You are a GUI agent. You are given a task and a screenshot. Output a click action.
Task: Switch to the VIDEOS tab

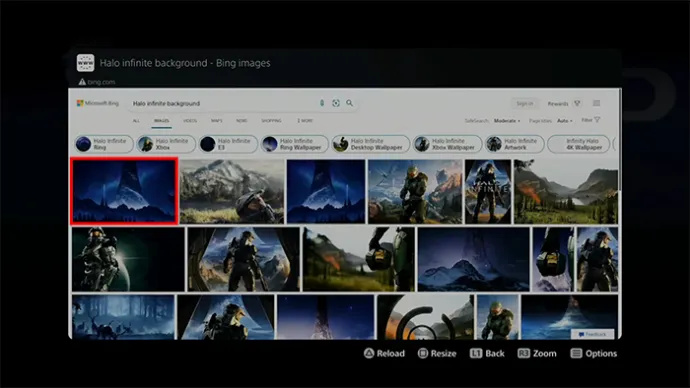190,121
